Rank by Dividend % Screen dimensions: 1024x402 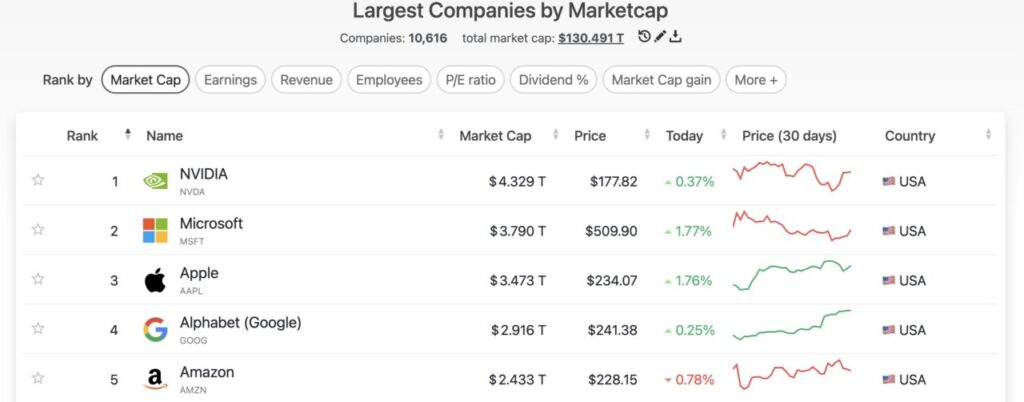tap(554, 80)
